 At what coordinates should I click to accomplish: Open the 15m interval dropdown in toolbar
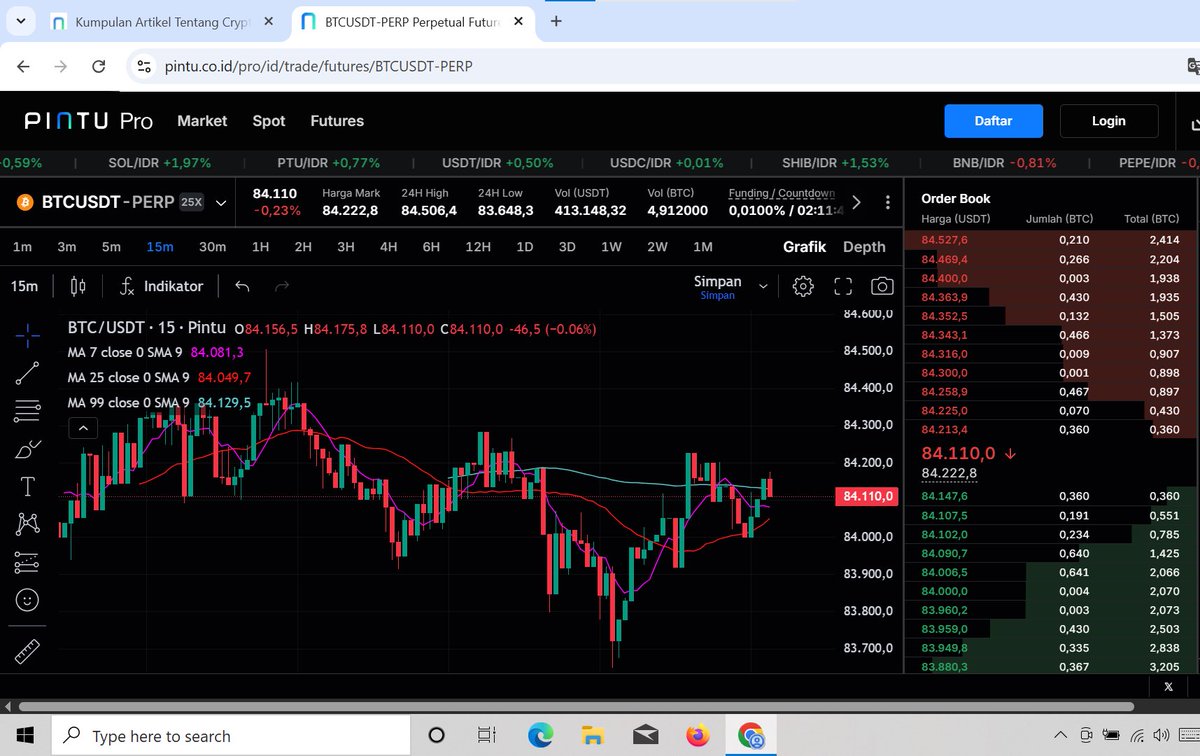pos(25,287)
